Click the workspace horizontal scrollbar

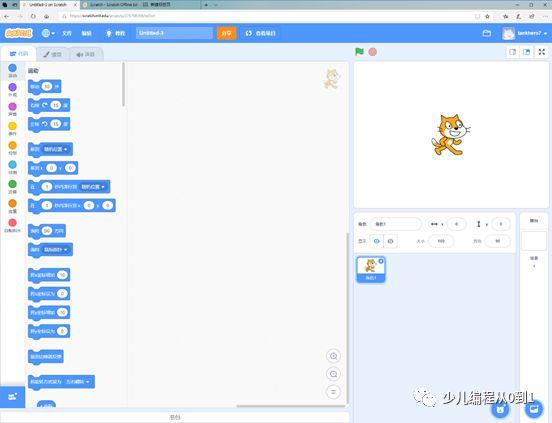(291, 406)
